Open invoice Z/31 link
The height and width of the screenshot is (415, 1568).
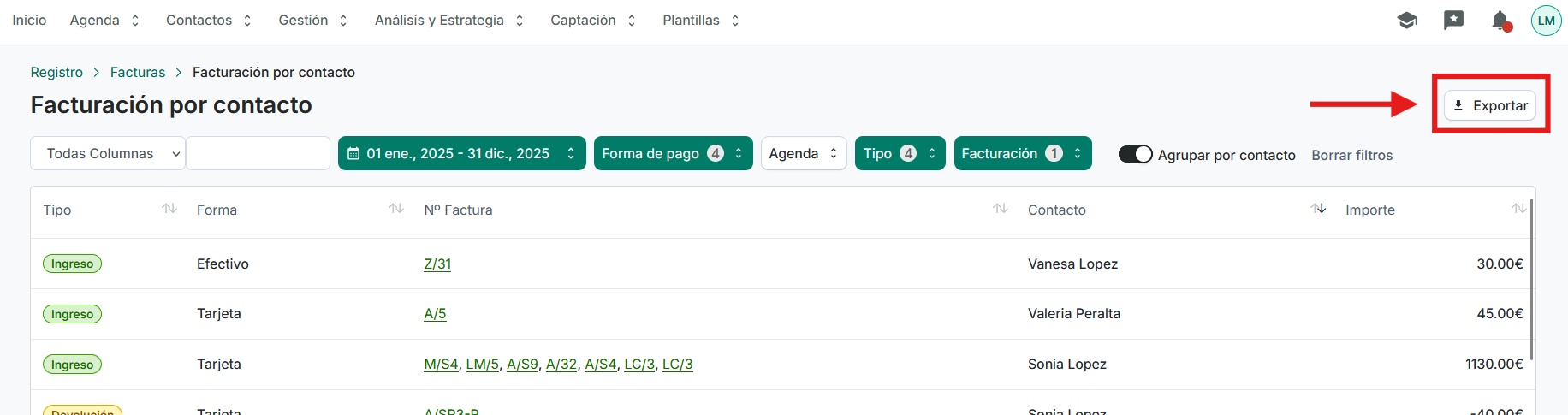pyautogui.click(x=437, y=264)
